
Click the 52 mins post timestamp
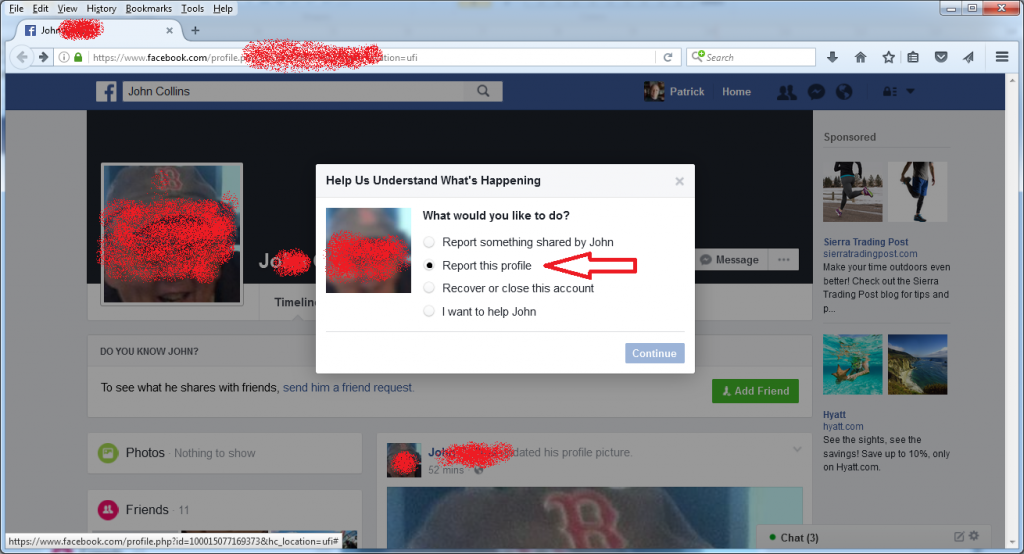[x=445, y=470]
